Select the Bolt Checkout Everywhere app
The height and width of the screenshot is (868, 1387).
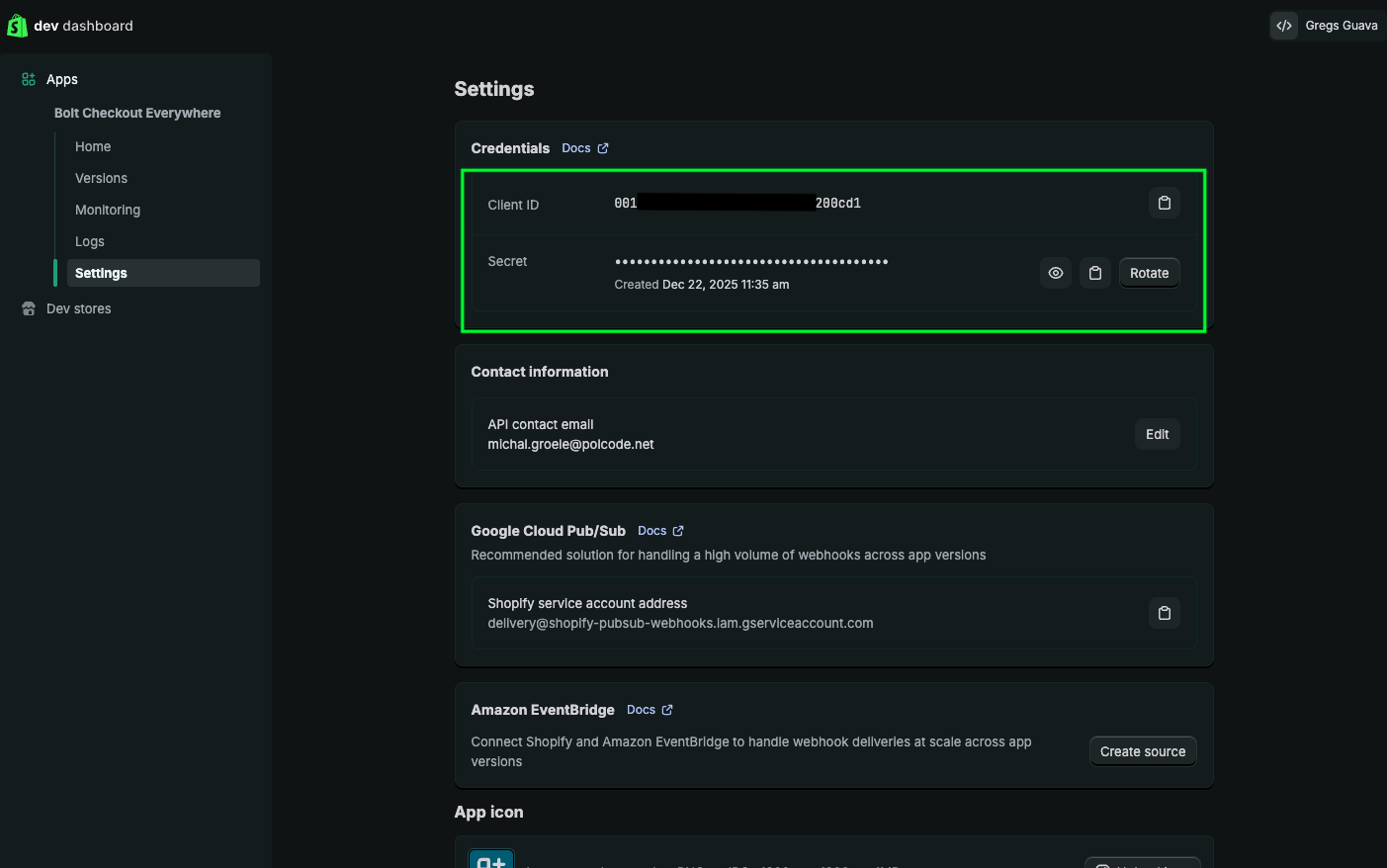(137, 113)
